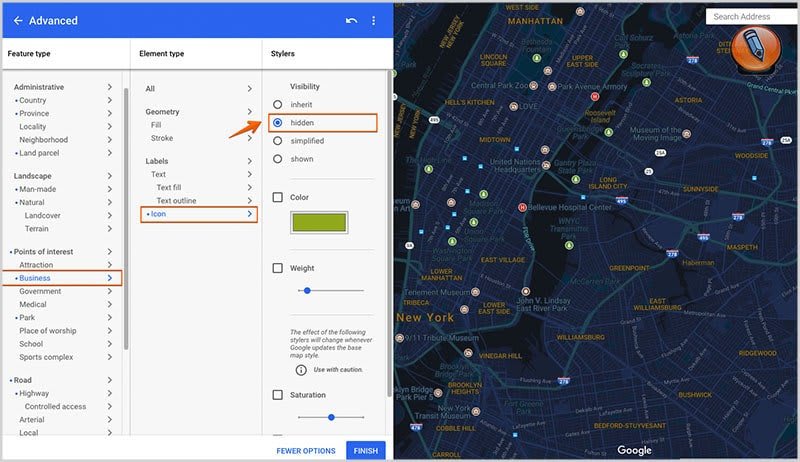800x462 pixels.
Task: Select the Text fill element type
Action: (x=169, y=188)
